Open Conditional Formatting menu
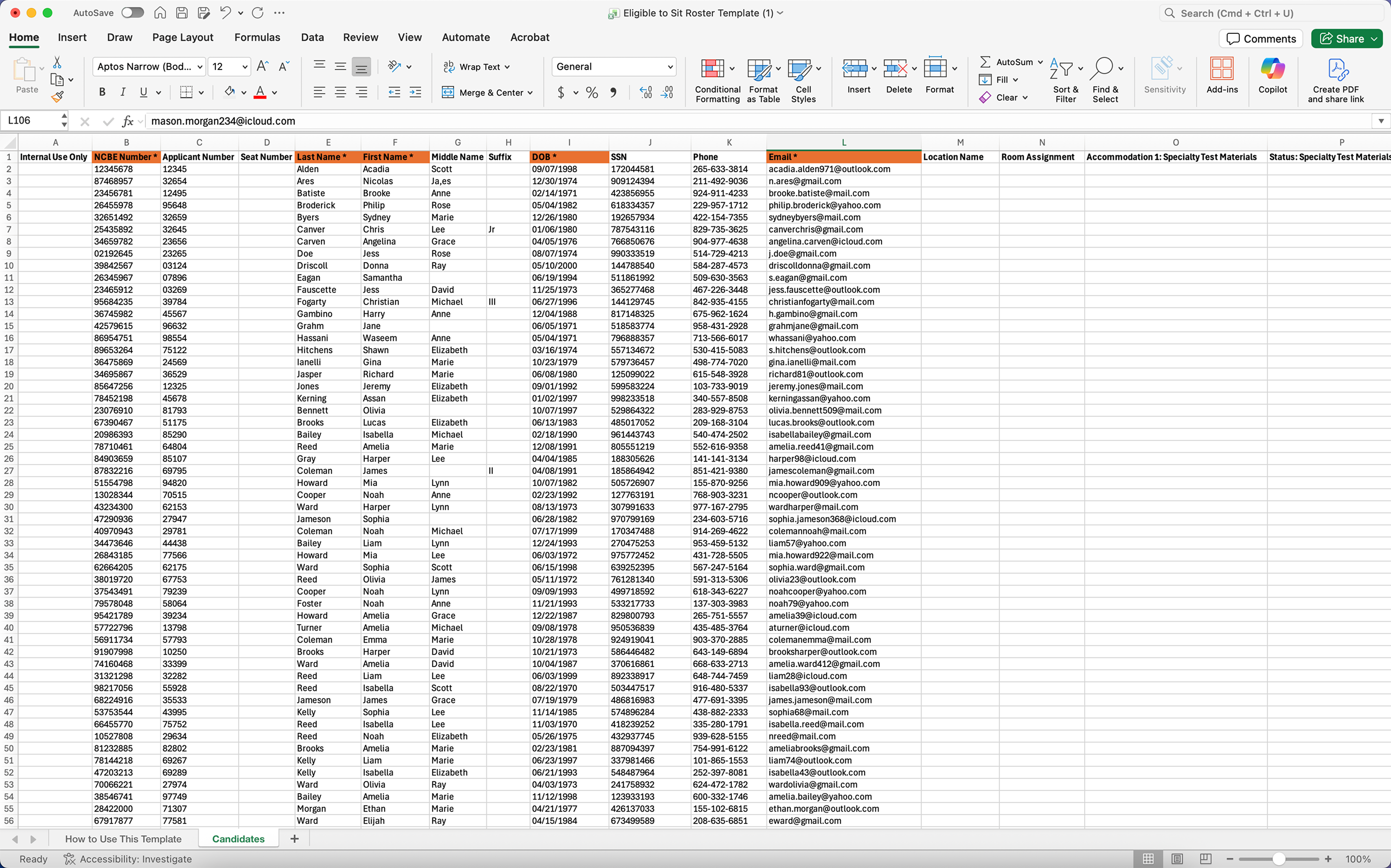This screenshot has height=868, width=1391. point(717,80)
